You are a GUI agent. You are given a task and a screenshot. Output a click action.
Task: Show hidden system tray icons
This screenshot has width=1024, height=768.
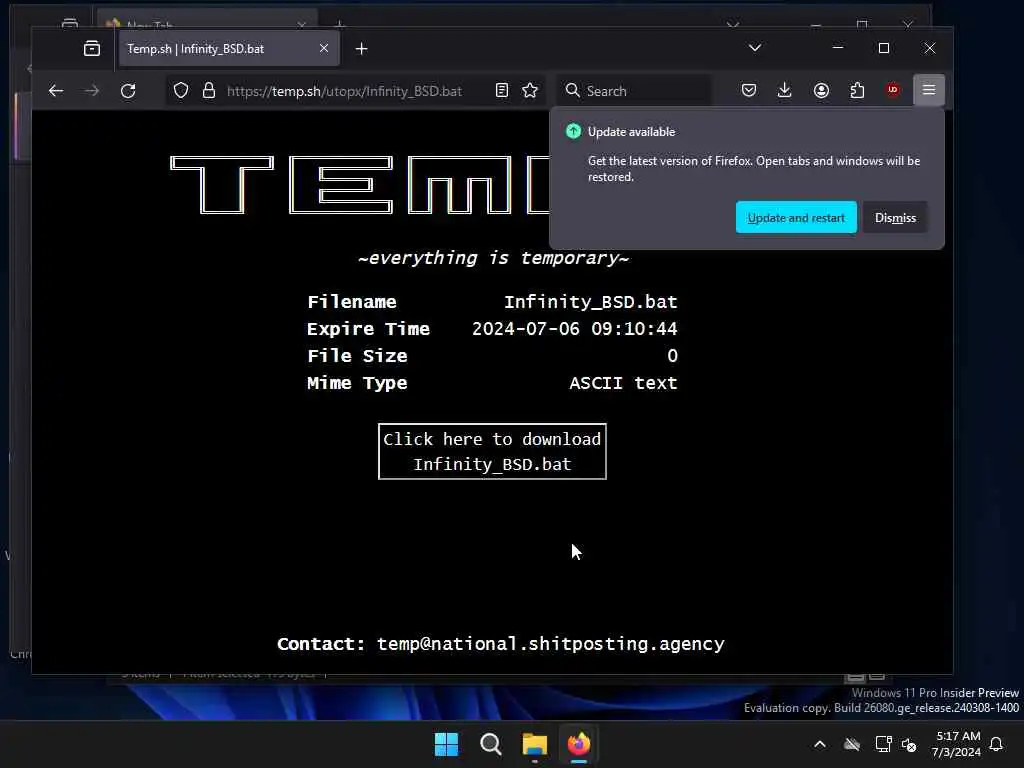(820, 744)
